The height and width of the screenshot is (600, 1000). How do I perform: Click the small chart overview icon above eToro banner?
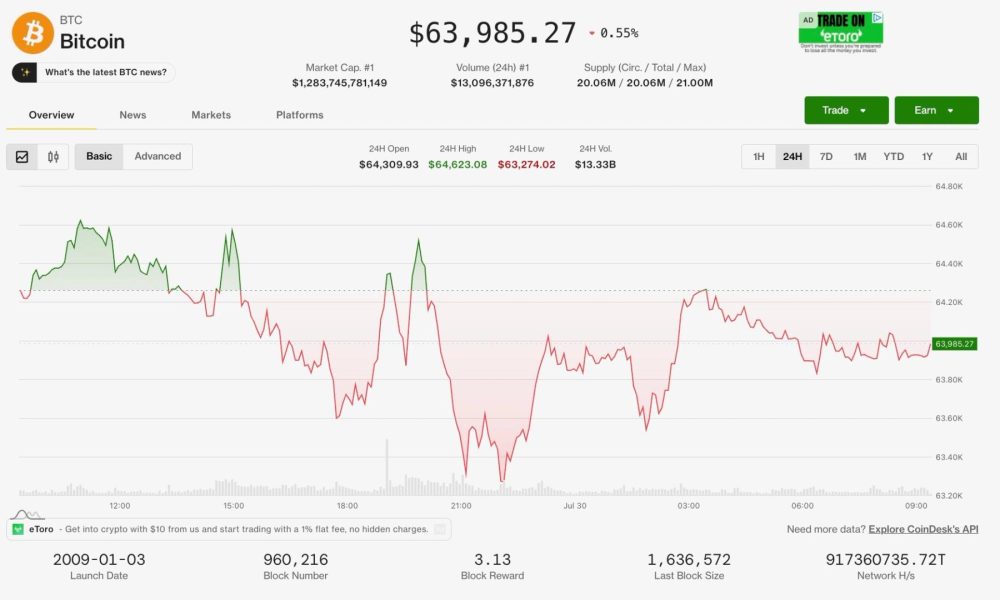pyautogui.click(x=27, y=515)
